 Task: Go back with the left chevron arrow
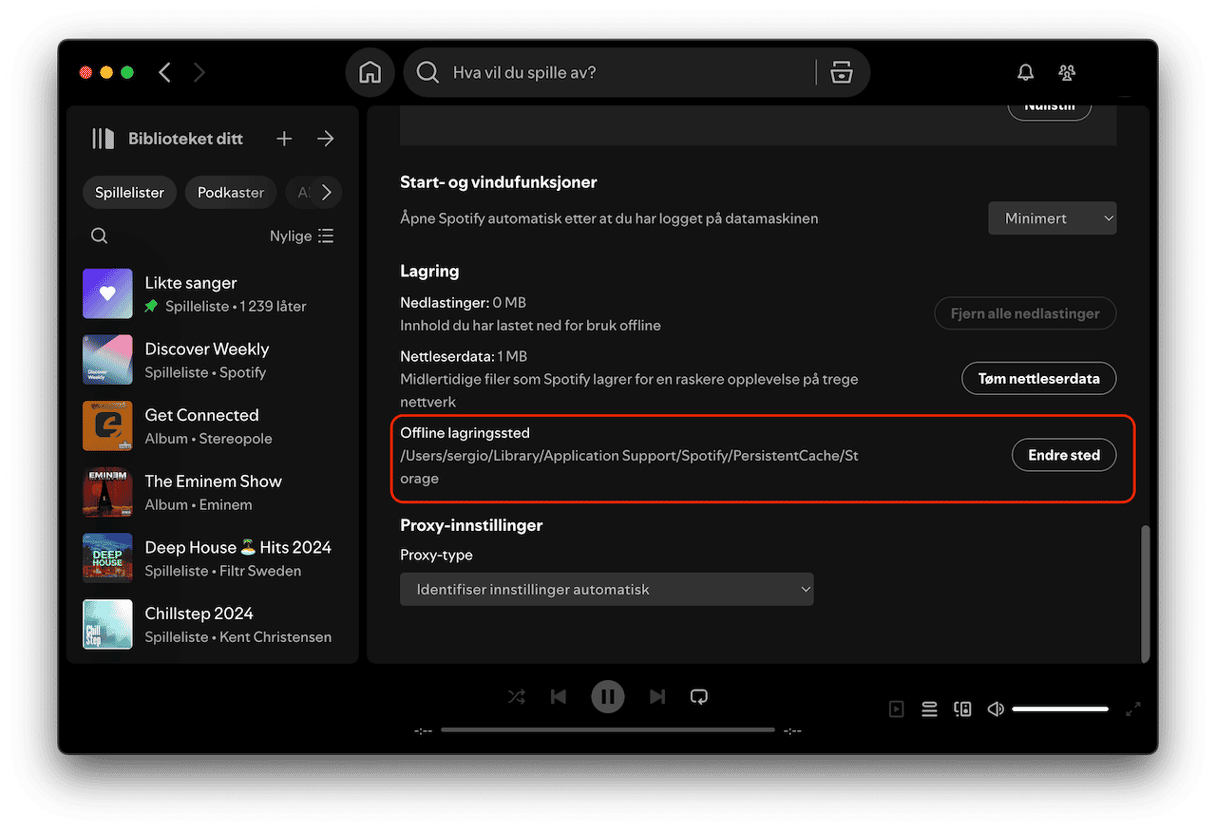coord(165,72)
